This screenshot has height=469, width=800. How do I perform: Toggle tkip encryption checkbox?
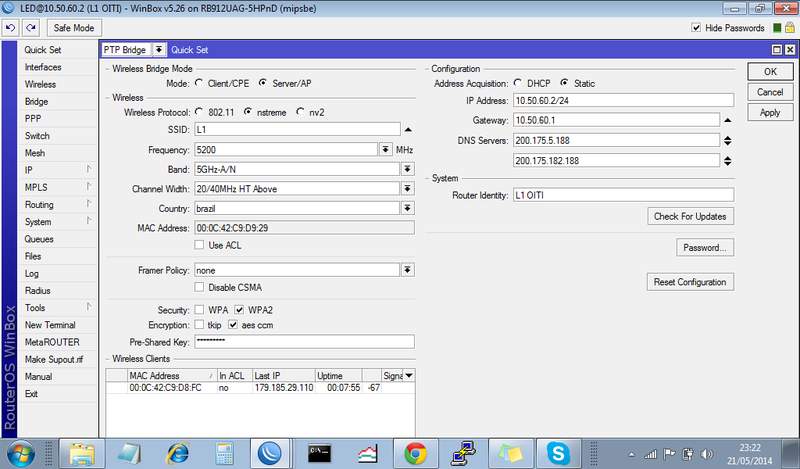(x=199, y=325)
